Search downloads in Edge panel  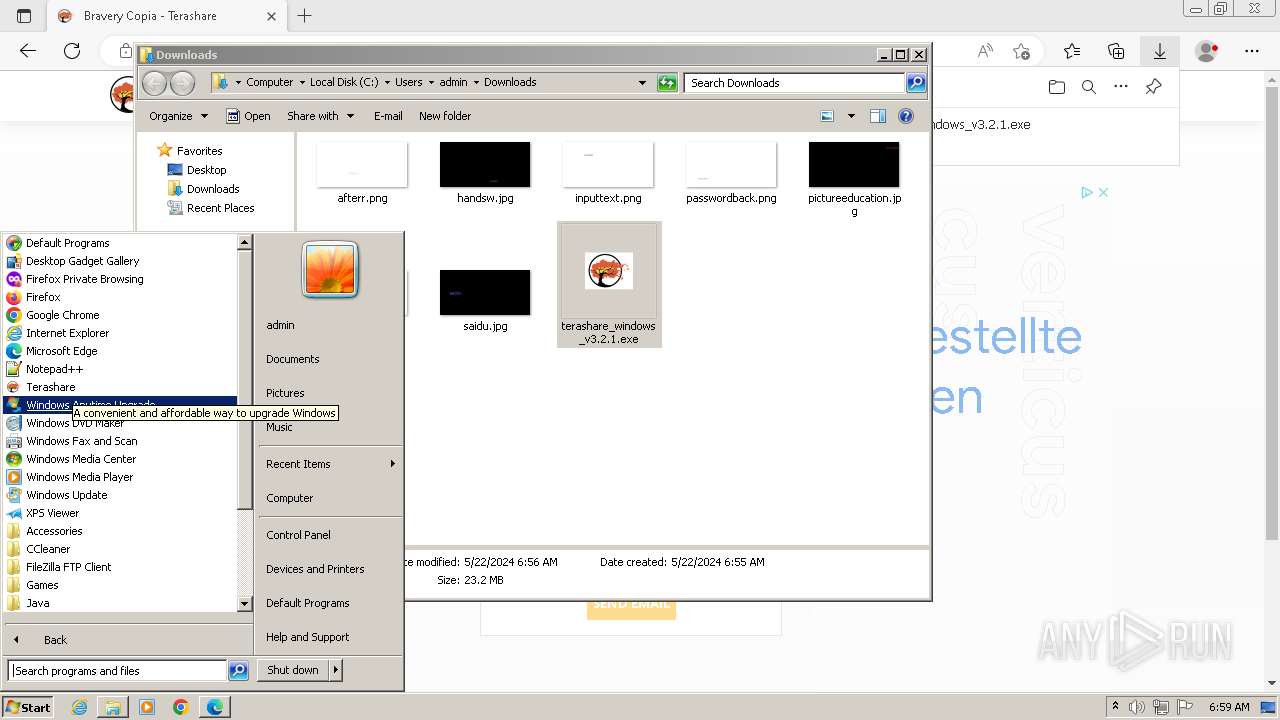click(x=1089, y=87)
